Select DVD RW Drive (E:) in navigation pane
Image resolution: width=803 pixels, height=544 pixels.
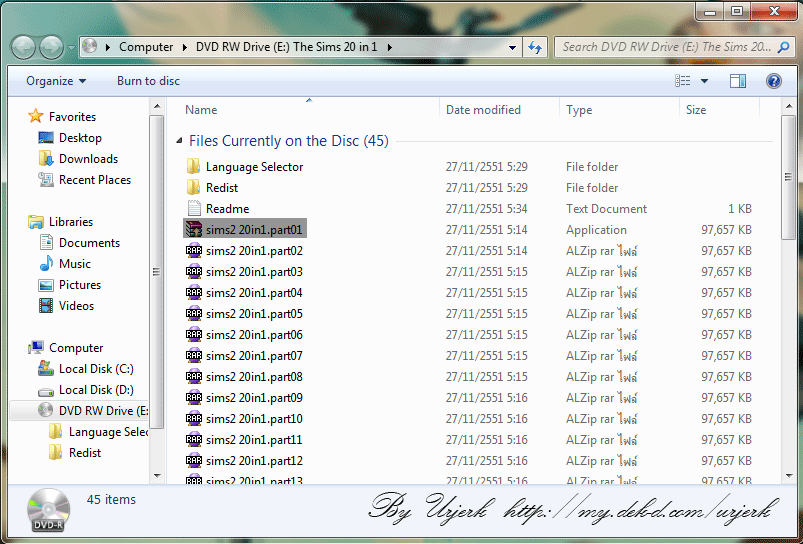[x=79, y=411]
